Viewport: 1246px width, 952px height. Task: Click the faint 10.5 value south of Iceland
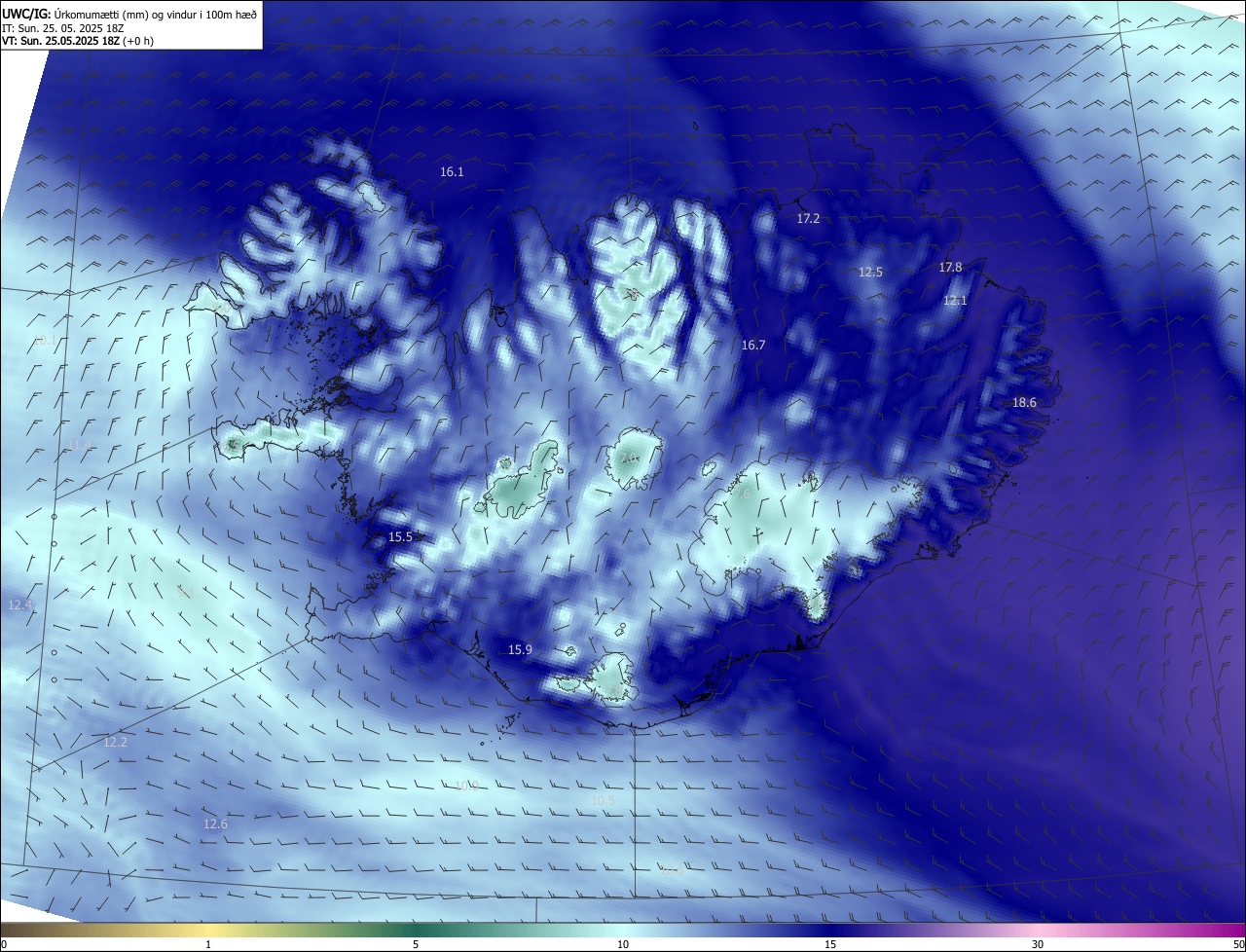coord(604,801)
